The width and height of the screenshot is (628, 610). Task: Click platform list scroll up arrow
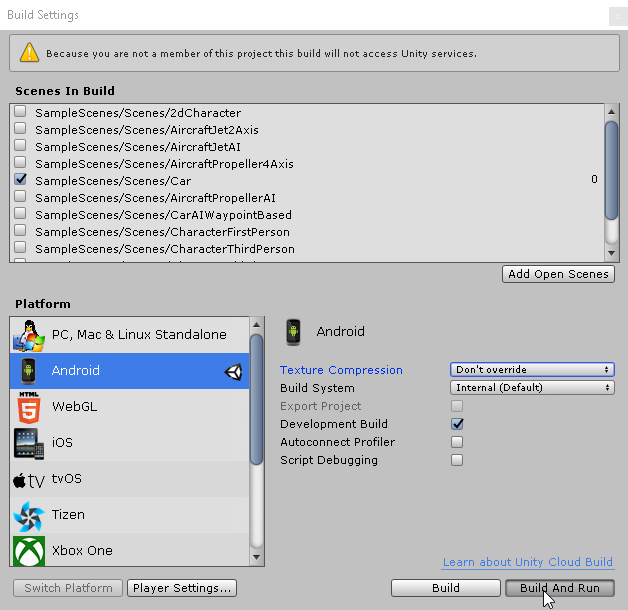coord(256,324)
